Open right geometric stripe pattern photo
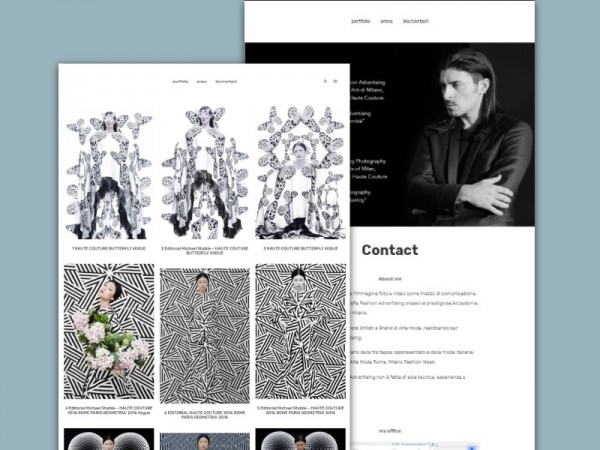The height and width of the screenshot is (450, 600). pyautogui.click(x=300, y=331)
